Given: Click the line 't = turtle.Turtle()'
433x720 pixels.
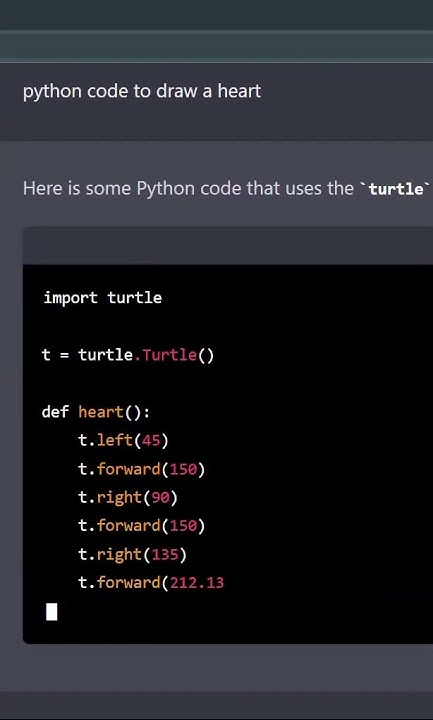Looking at the screenshot, I should (x=128, y=355).
